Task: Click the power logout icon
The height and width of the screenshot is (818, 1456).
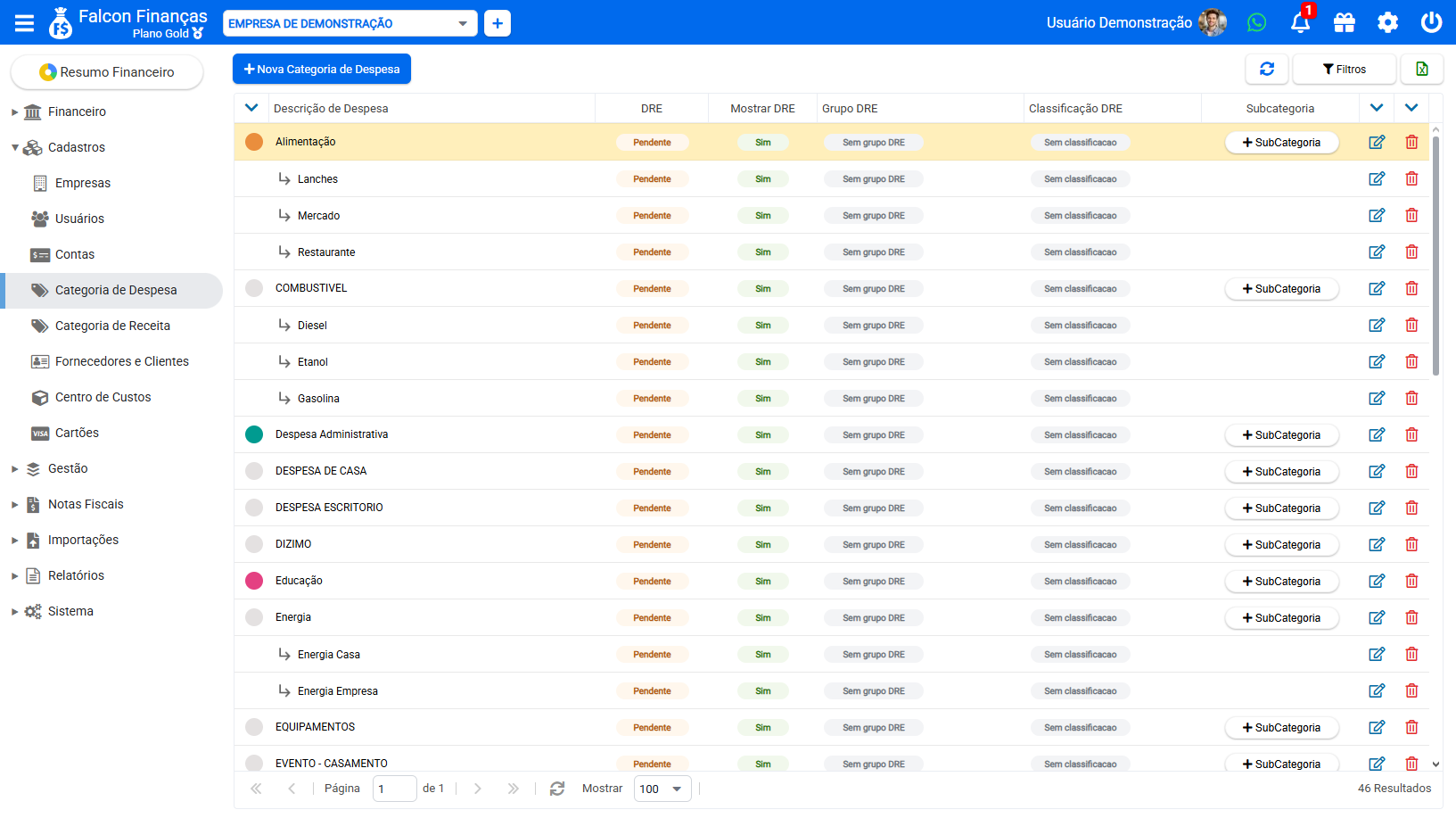Action: pos(1432,22)
